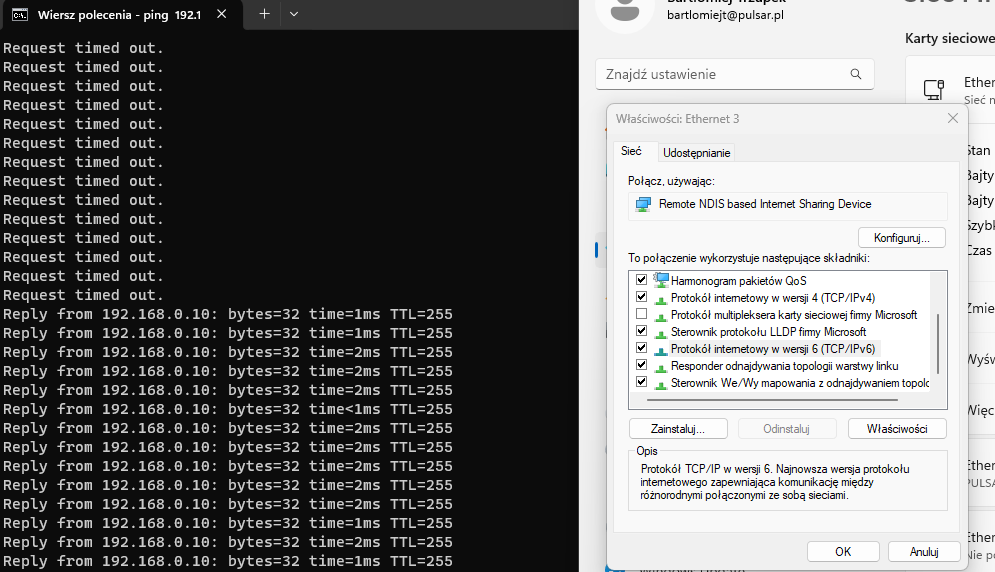995x572 pixels.
Task: Click the We/Wy mapping driver icon
Action: click(x=661, y=384)
